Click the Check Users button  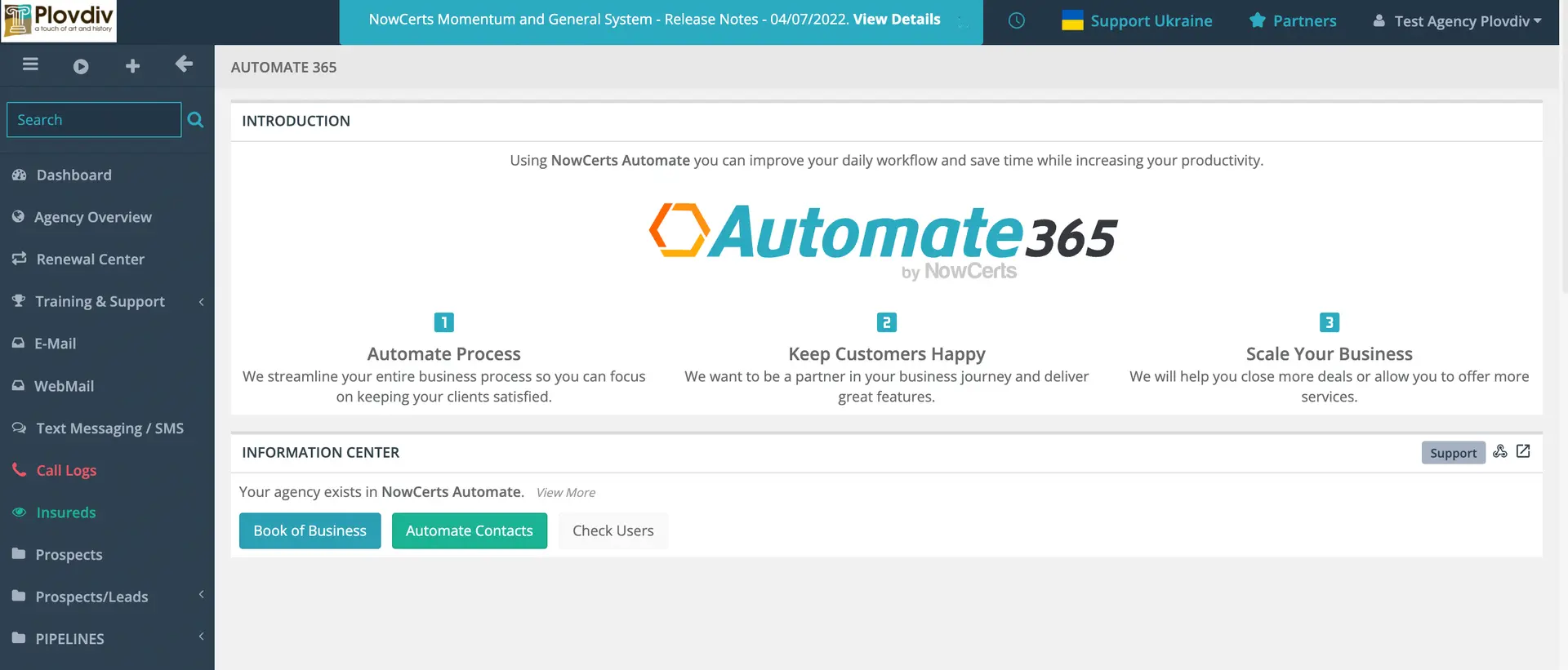613,531
